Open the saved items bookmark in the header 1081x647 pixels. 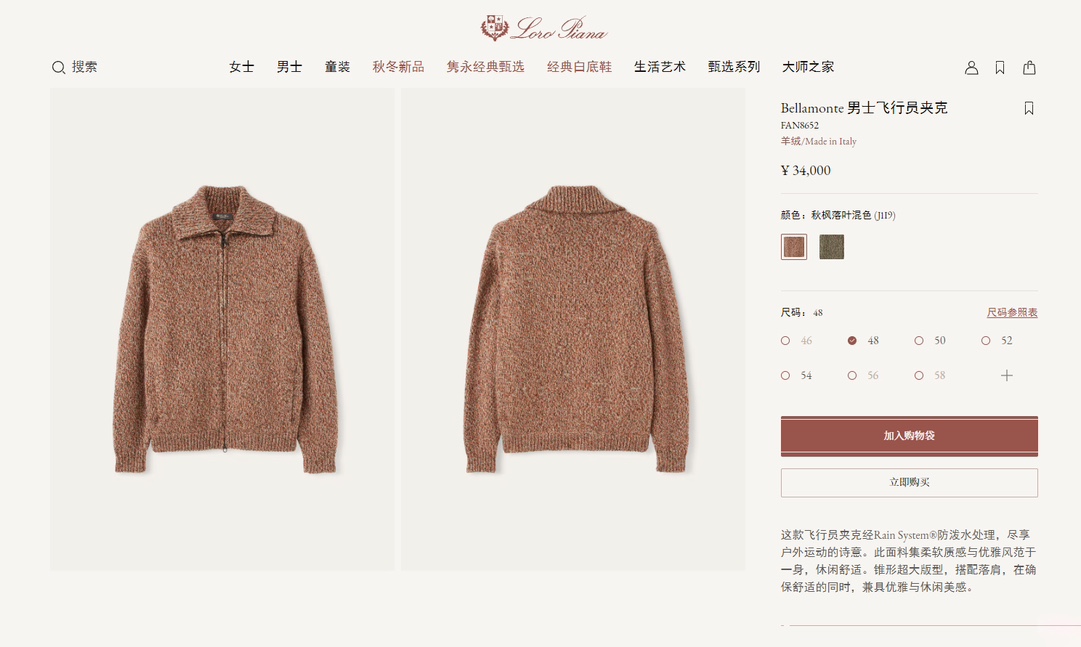pyautogui.click(x=1000, y=68)
